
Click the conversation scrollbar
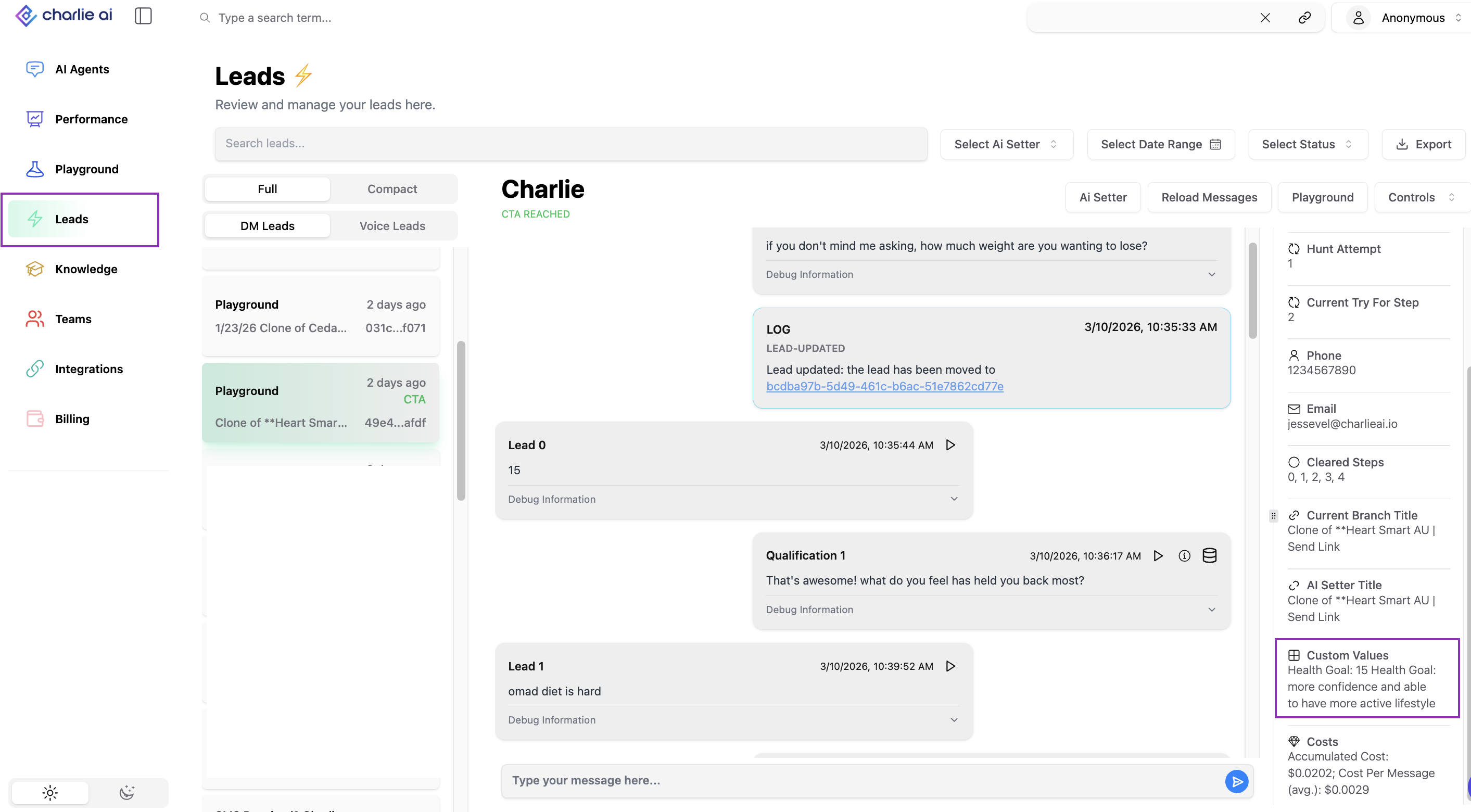1252,291
